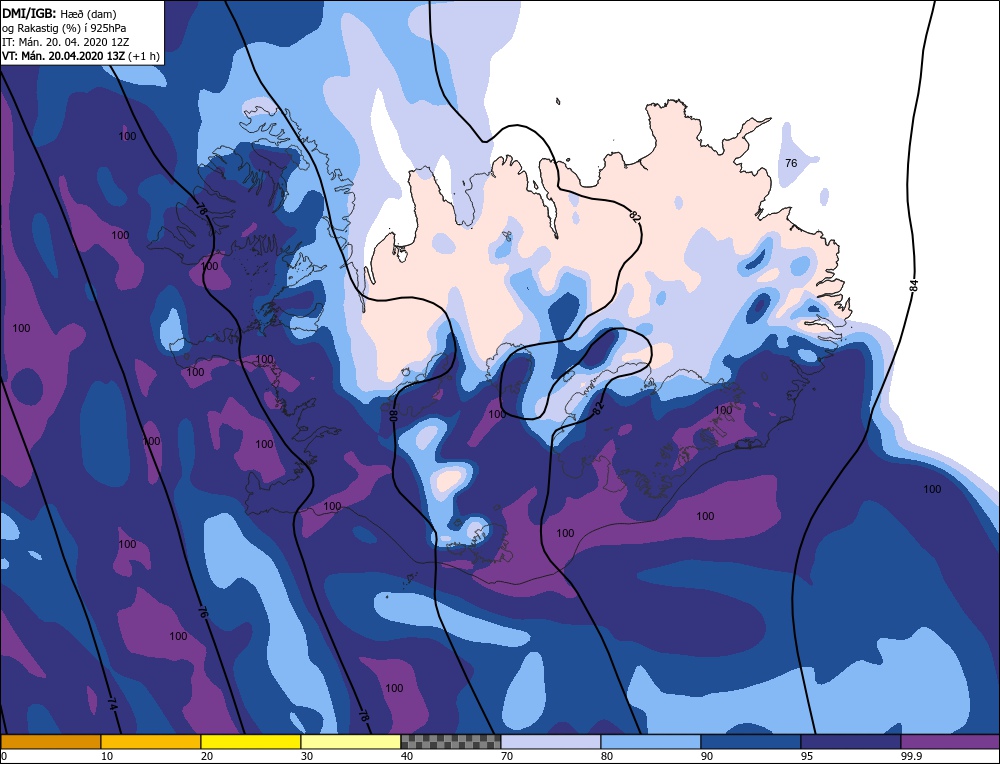Click the title text 'DMI/IGB: Hæð (dam)'
Viewport: 1000px width, 764px height.
(x=59, y=13)
